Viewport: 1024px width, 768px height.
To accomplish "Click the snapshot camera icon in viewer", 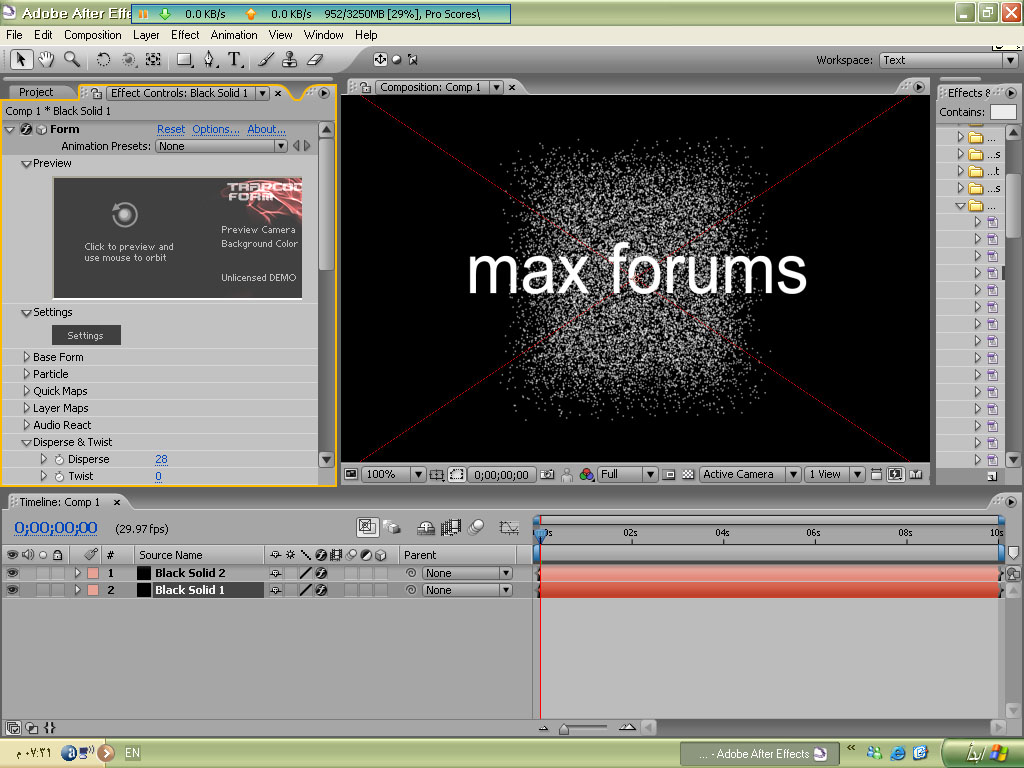I will 547,475.
